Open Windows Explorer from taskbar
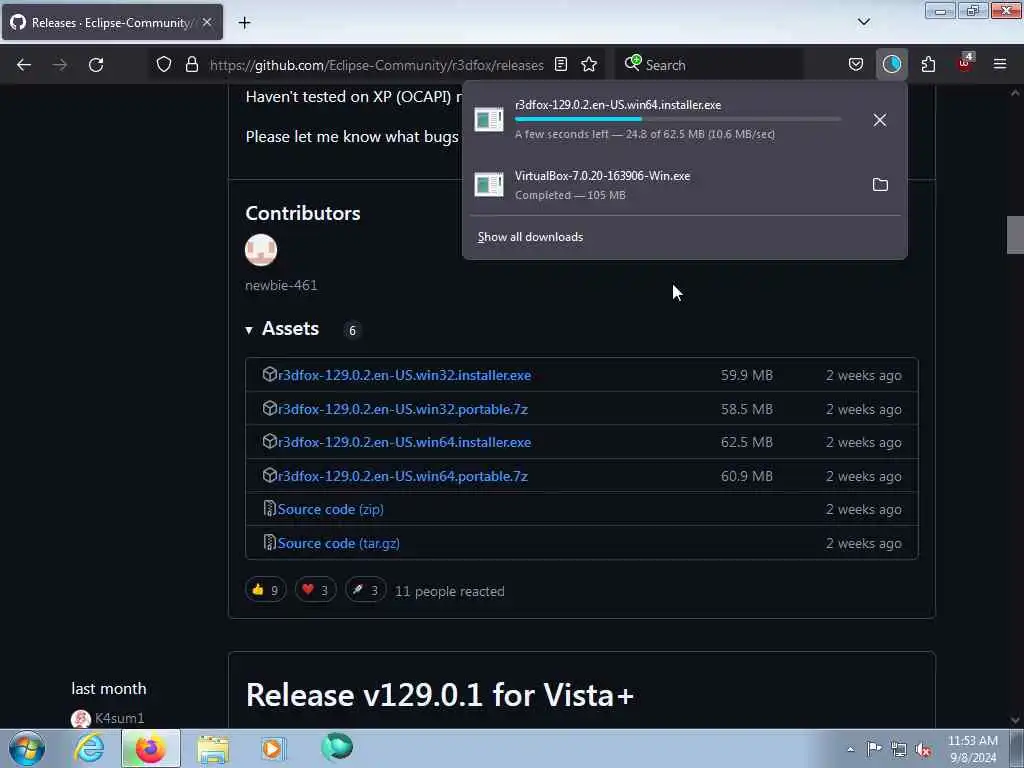Screen dimensions: 1024x768 point(213,748)
